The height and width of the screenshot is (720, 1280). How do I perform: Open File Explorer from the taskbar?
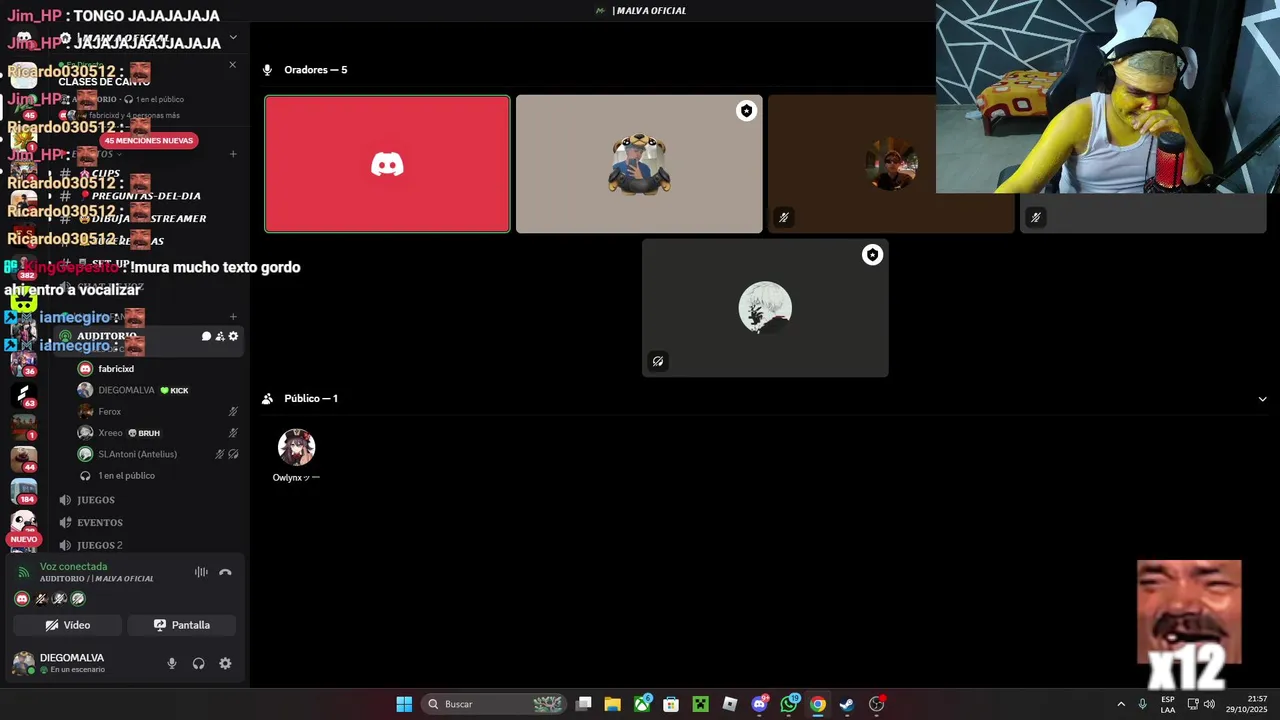pyautogui.click(x=613, y=704)
